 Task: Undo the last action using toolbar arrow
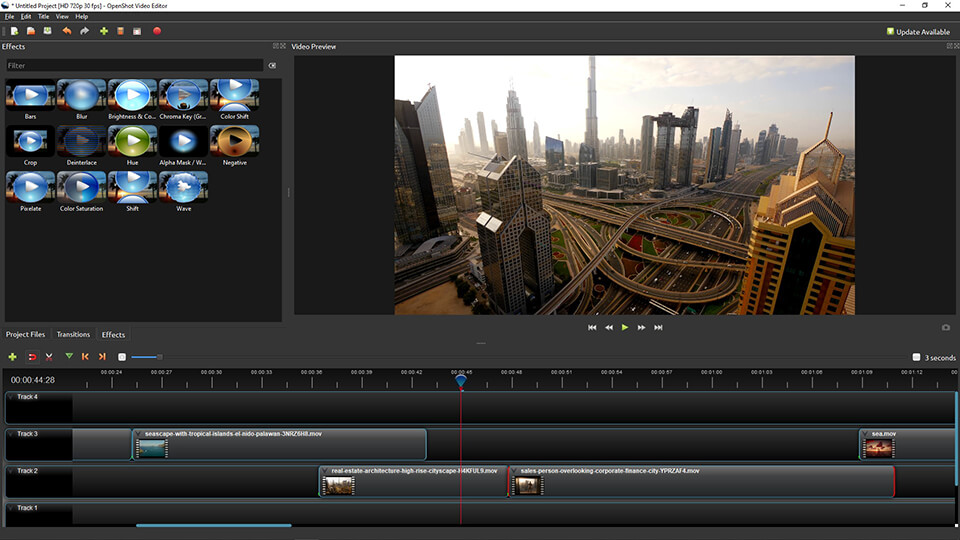[67, 31]
